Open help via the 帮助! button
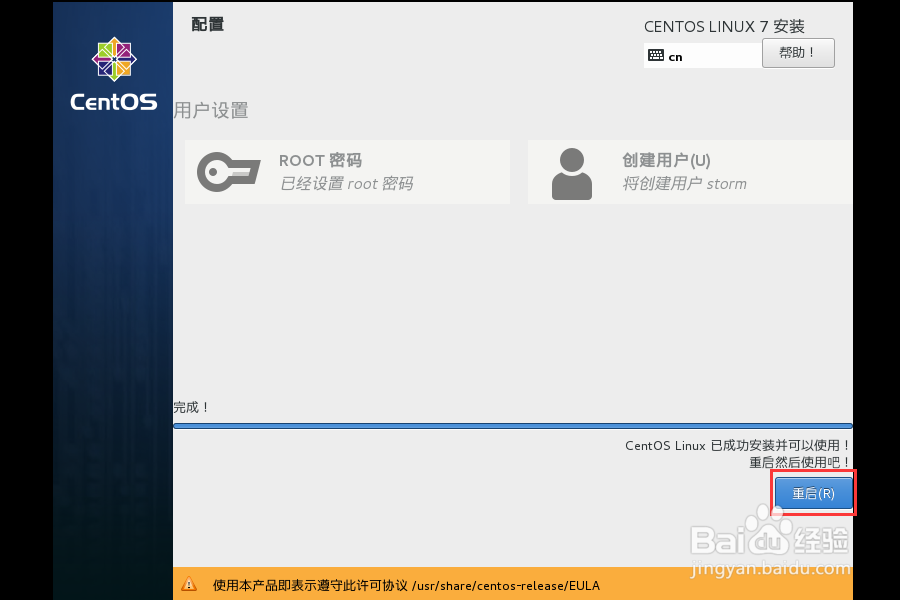The image size is (900, 600). click(798, 53)
